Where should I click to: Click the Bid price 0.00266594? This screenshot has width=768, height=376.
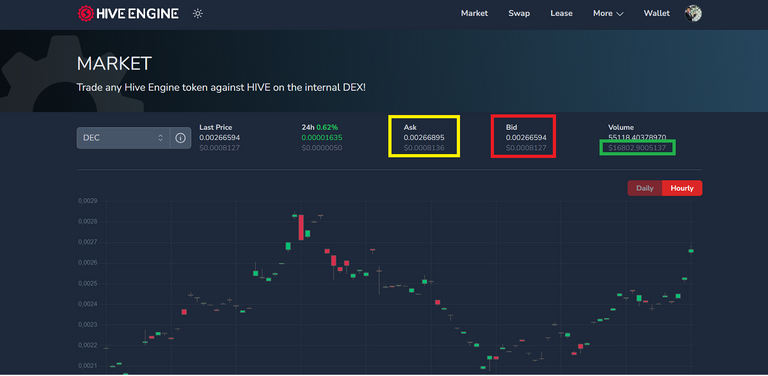(x=526, y=138)
